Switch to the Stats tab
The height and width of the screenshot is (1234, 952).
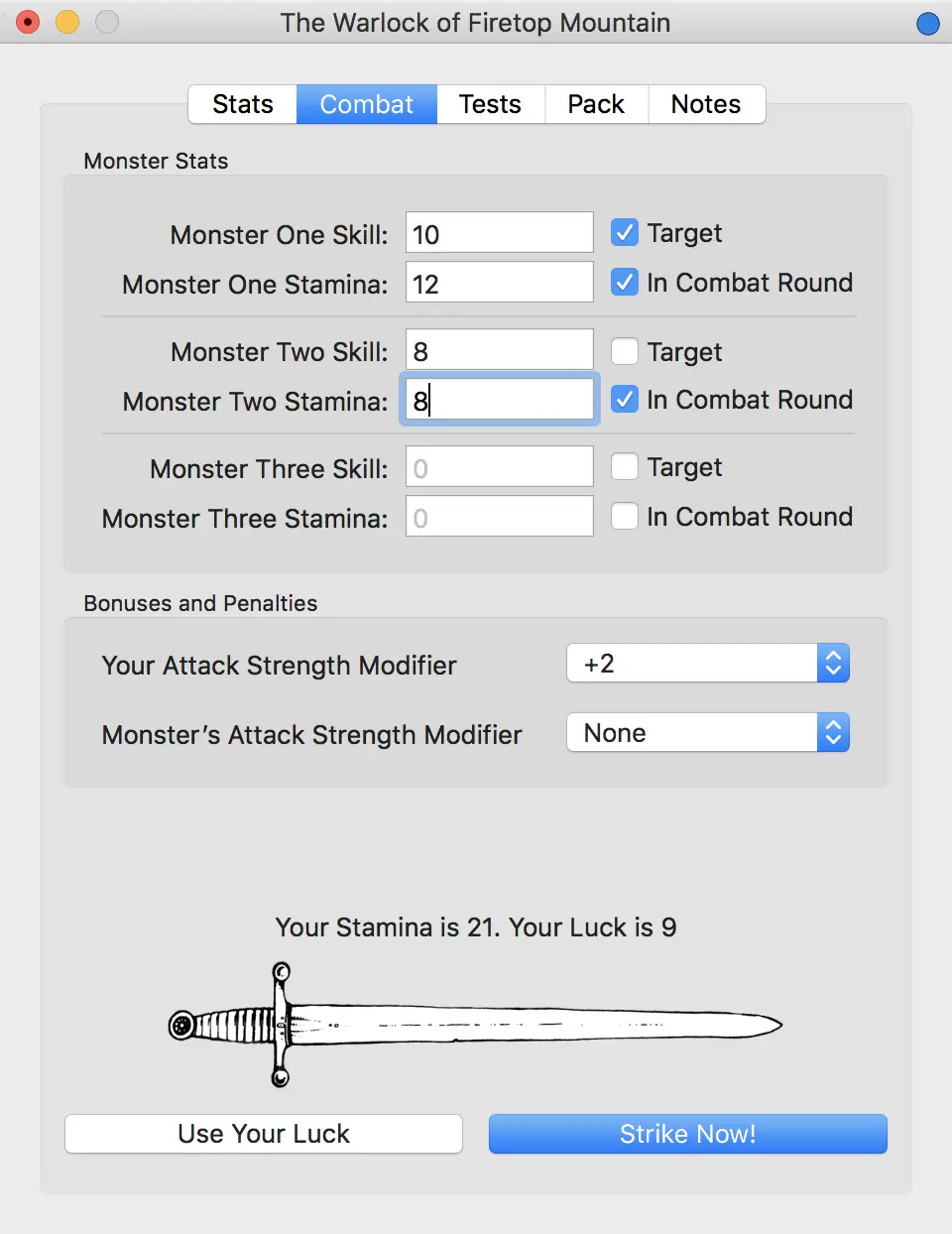point(243,104)
